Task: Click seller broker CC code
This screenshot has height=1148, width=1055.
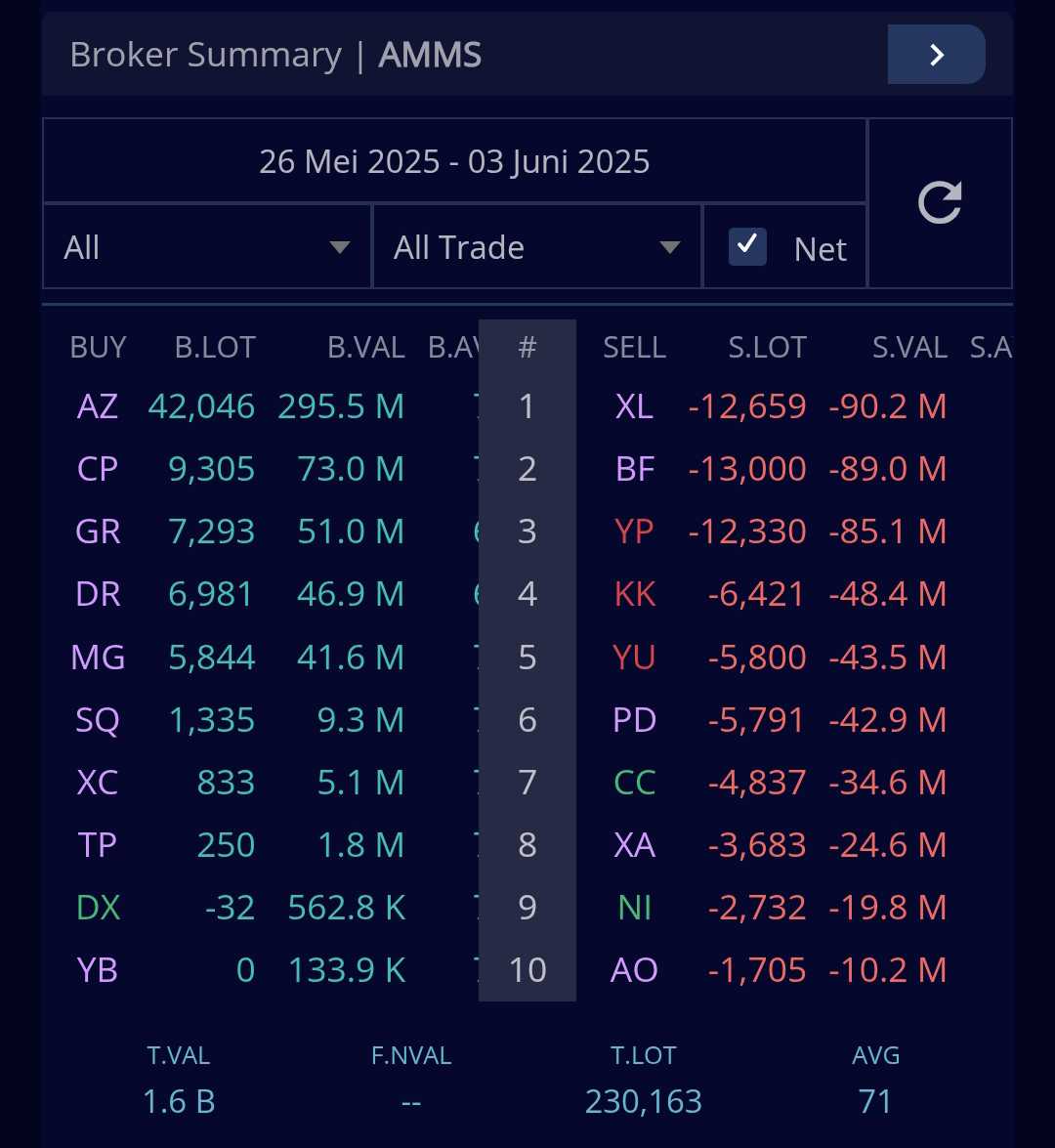Action: point(634,783)
